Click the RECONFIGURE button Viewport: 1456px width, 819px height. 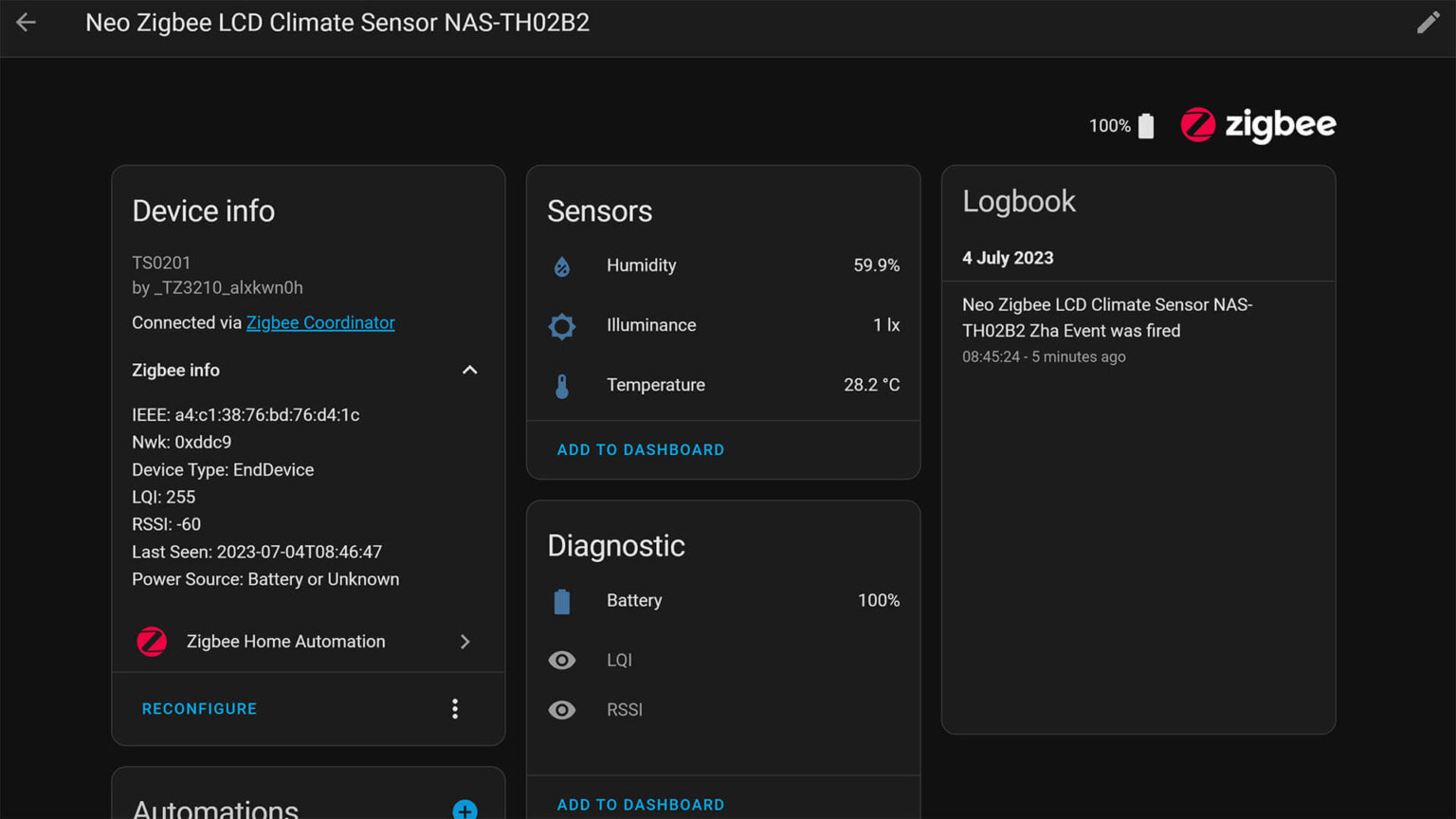coord(199,708)
